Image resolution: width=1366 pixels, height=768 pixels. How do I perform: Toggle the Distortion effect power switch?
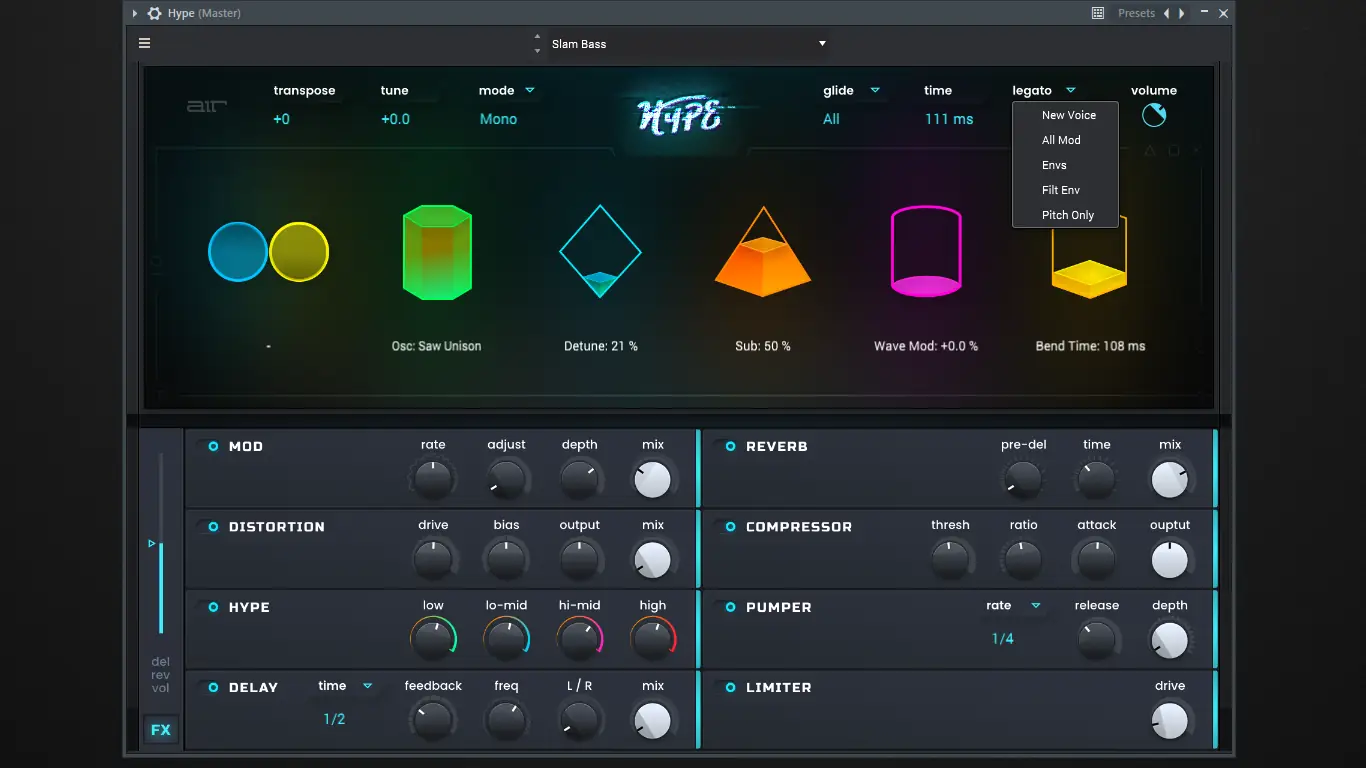click(x=213, y=527)
